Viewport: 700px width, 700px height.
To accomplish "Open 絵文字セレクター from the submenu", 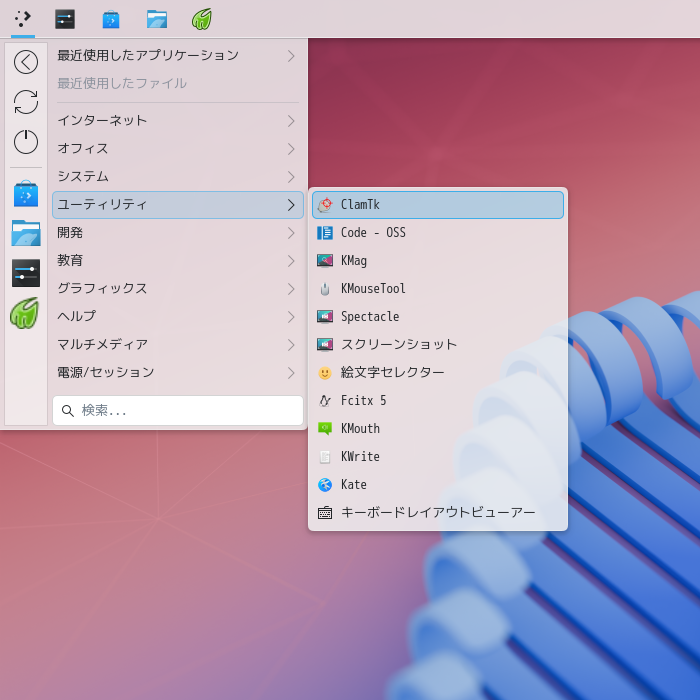I will click(x=438, y=373).
